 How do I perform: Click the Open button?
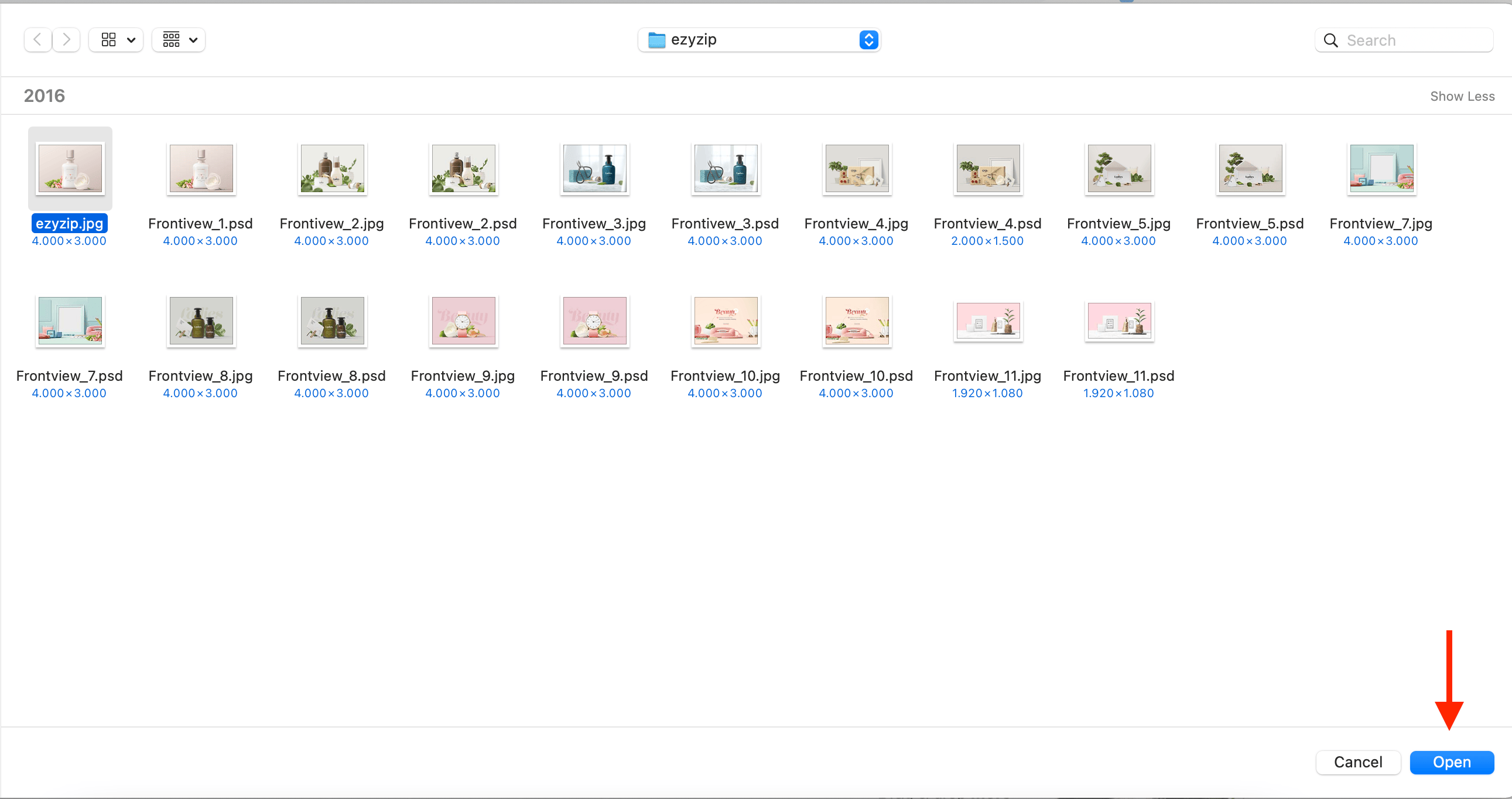coord(1452,762)
